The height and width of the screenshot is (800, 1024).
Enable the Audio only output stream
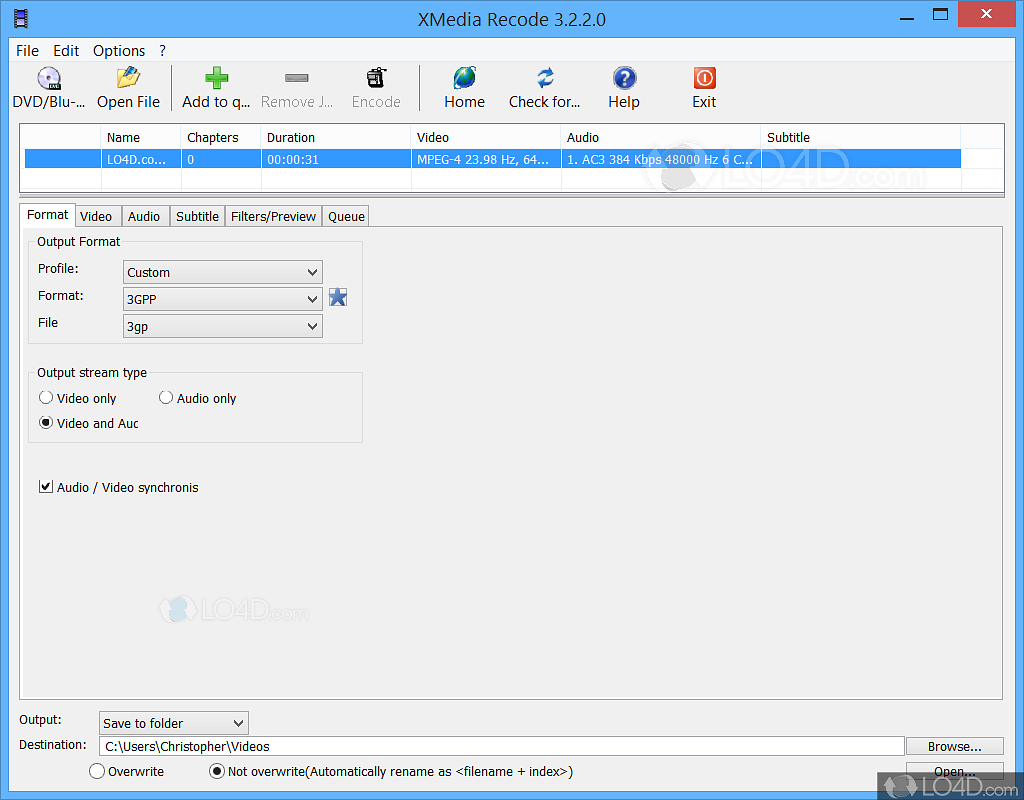pos(166,397)
